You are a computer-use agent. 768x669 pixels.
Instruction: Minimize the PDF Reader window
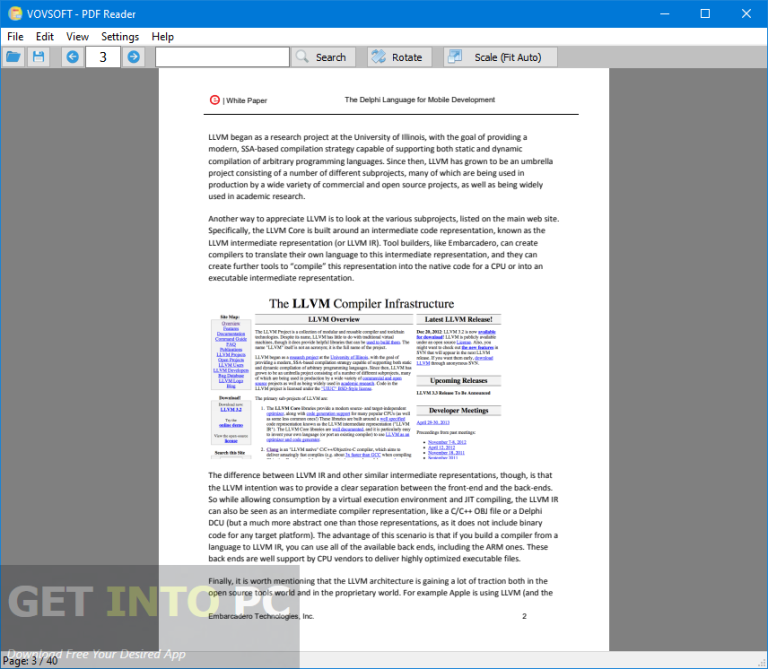[665, 14]
